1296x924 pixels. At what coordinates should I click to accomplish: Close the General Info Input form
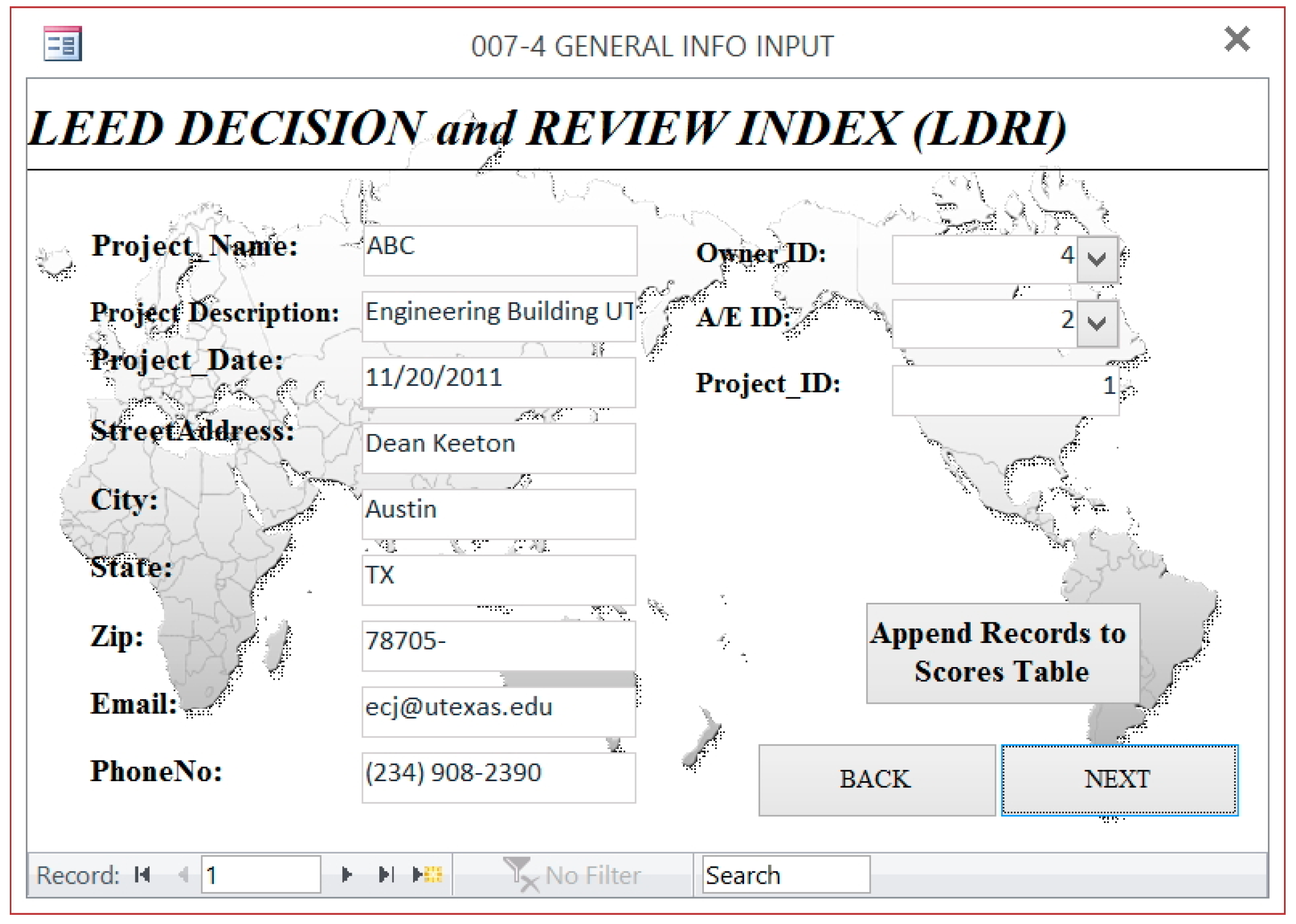point(1237,40)
